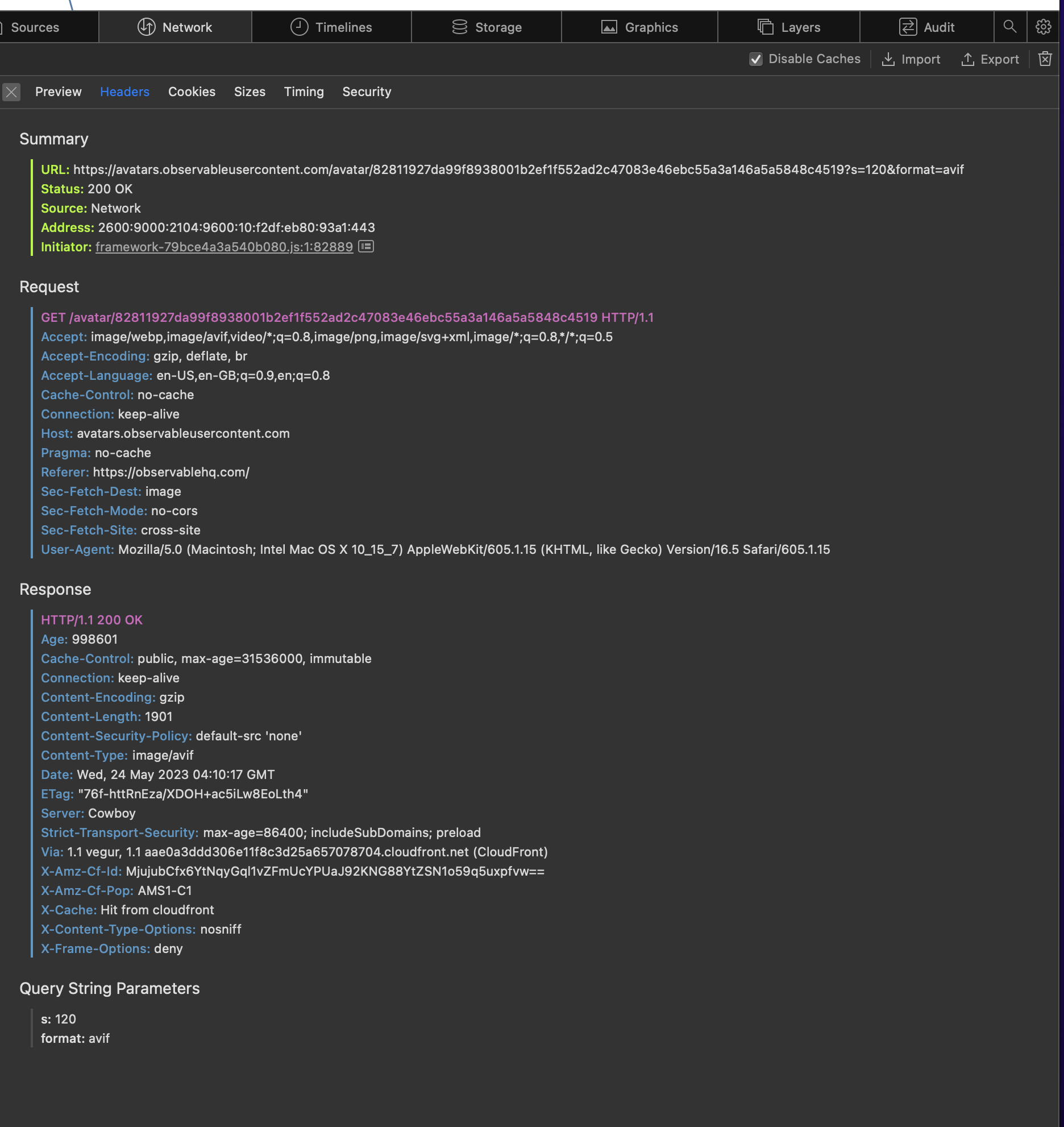1064x1127 pixels.
Task: Click 'Accept-Encoding: gzip, deflate, br'
Action: click(144, 356)
